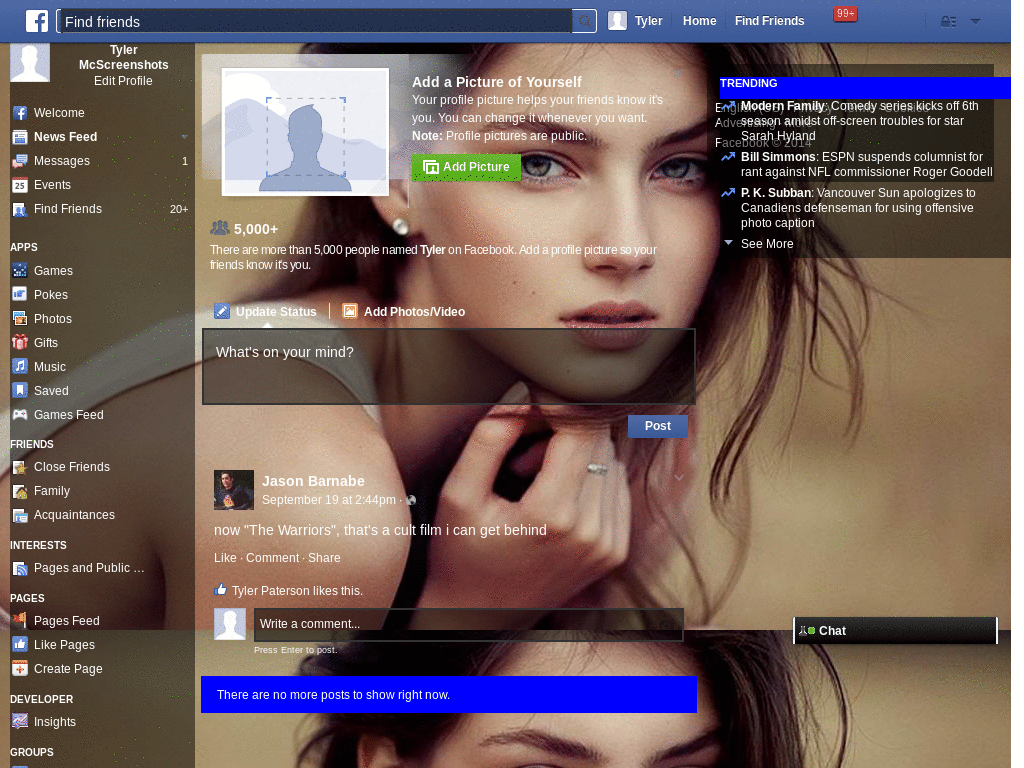This screenshot has height=768, width=1024.
Task: Click the Insights chart icon
Action: 20,721
